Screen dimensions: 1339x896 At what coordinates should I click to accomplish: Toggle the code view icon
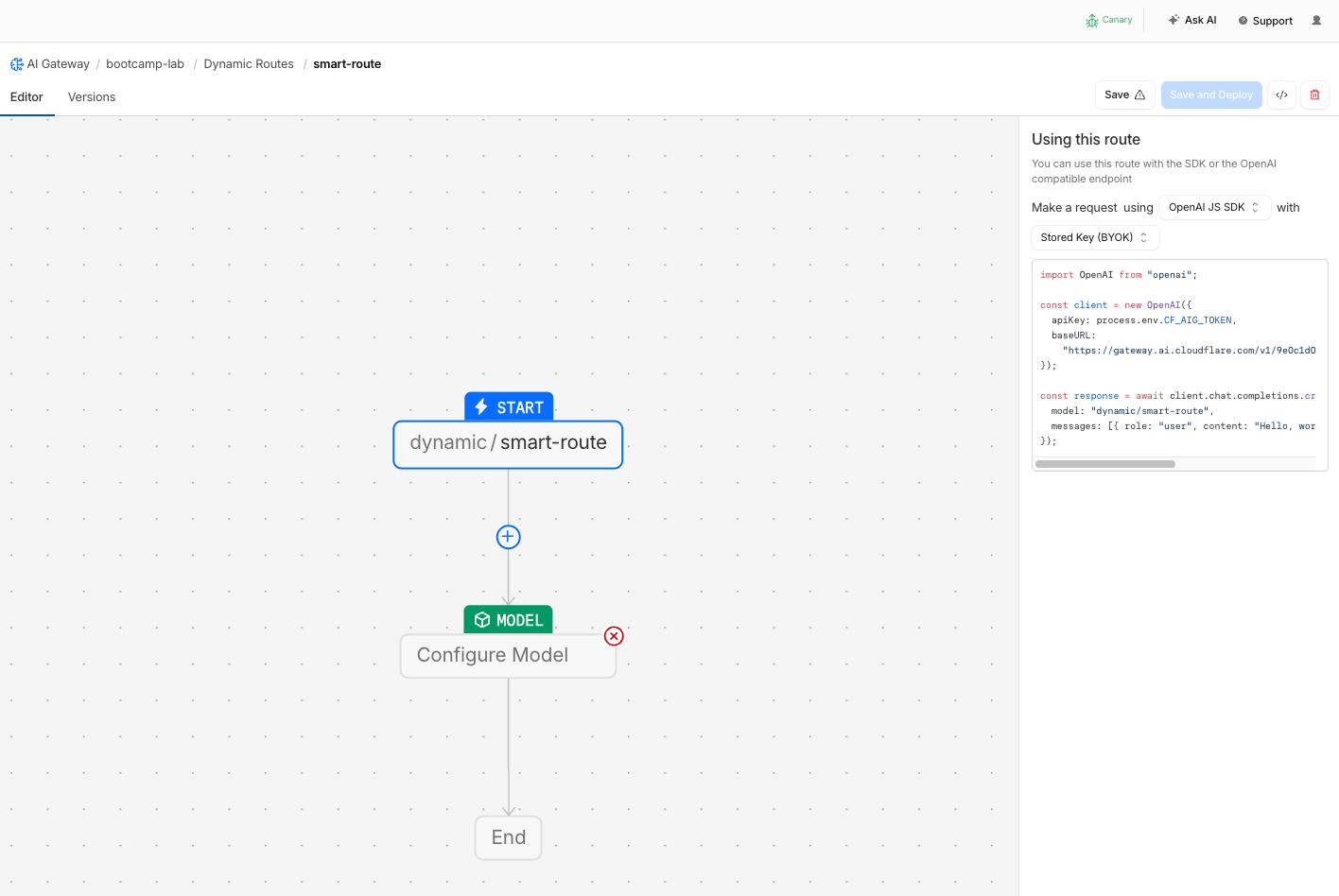[1281, 95]
